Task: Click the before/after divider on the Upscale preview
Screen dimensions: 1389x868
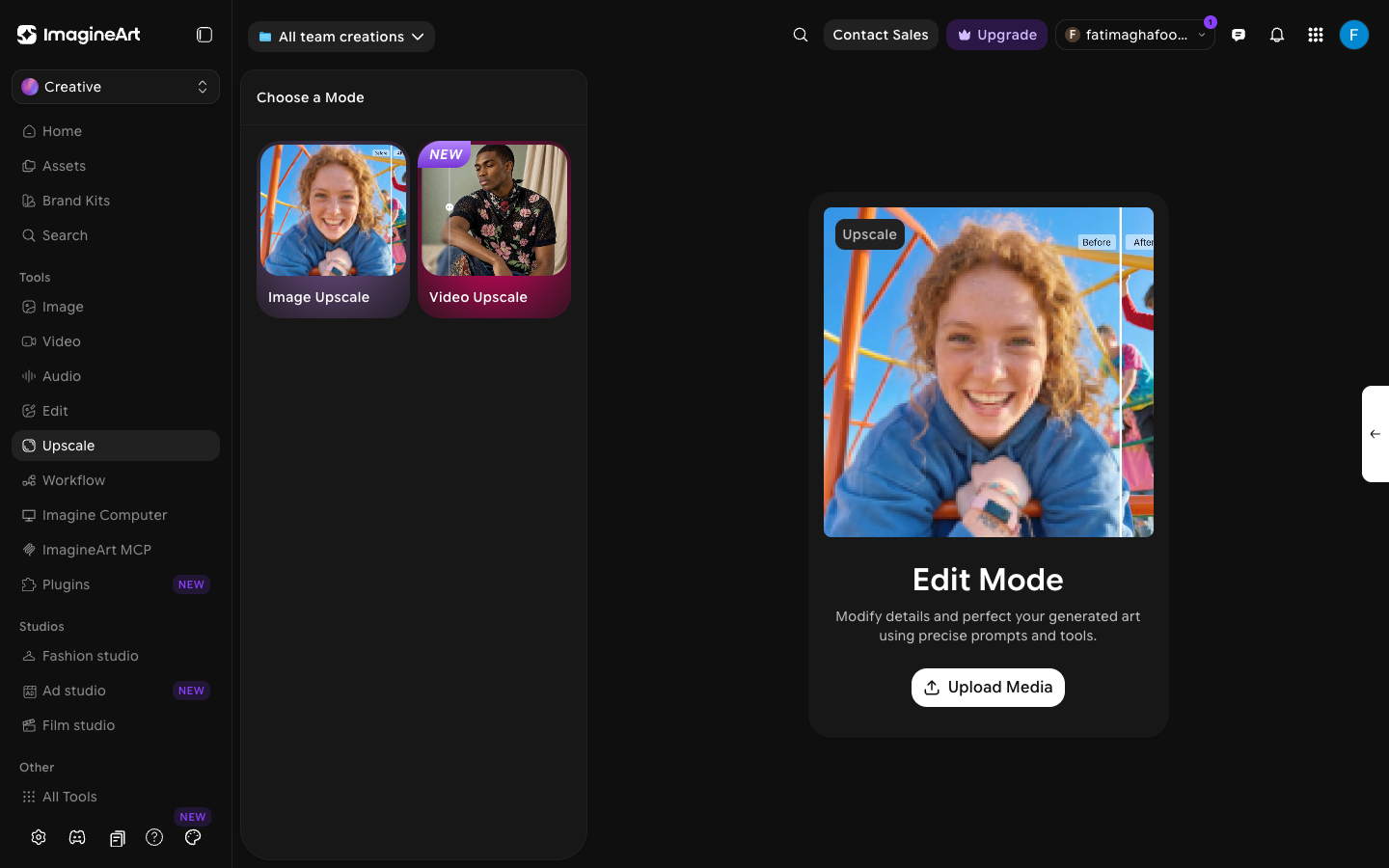Action: point(1120,372)
